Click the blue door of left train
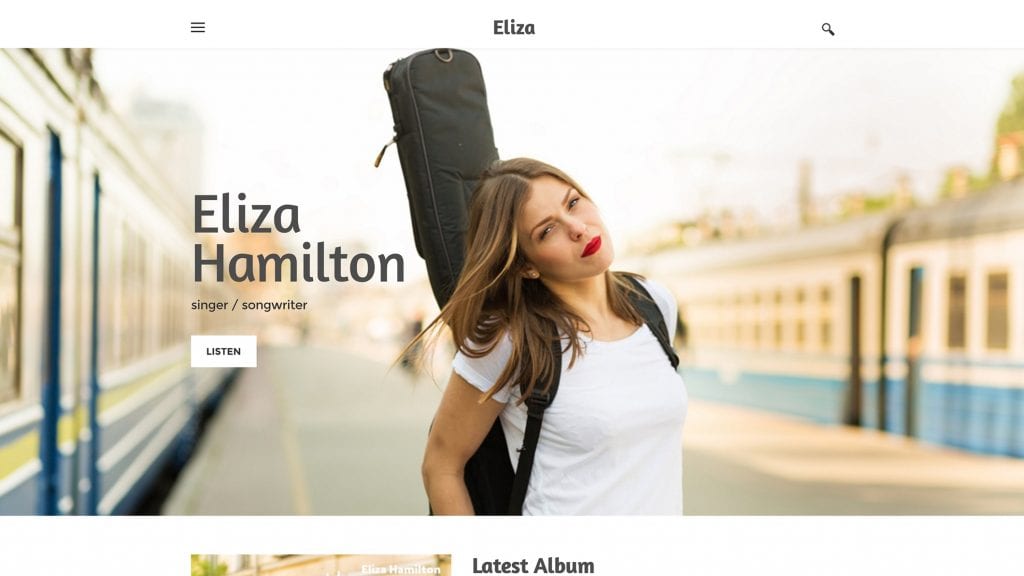Image resolution: width=1024 pixels, height=576 pixels. pos(54,320)
